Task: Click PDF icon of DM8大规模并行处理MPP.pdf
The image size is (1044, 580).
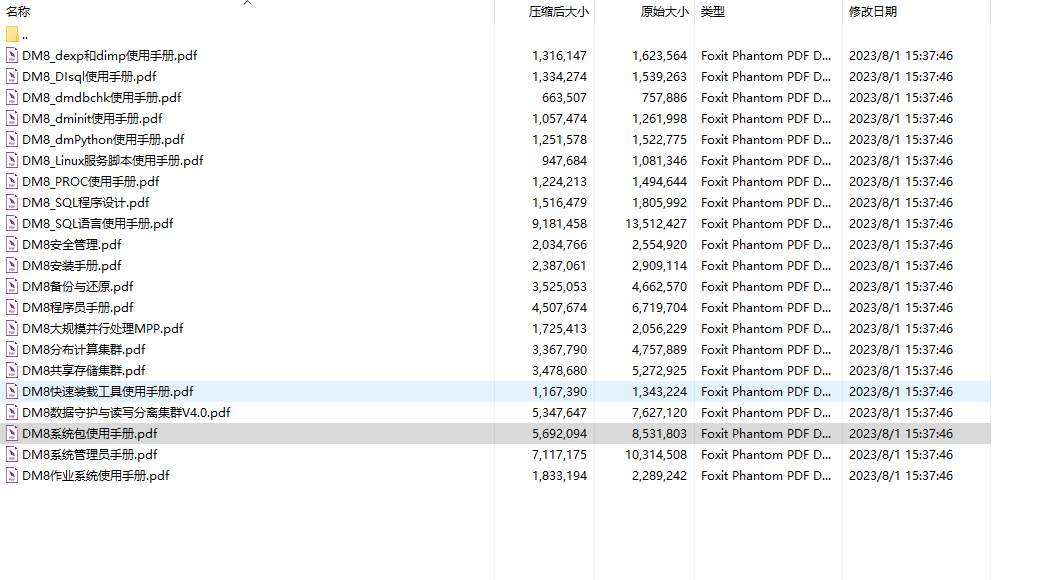Action: coord(12,328)
